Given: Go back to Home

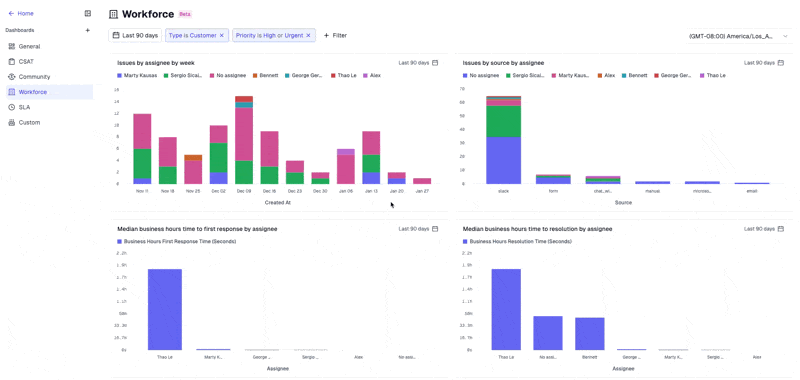Looking at the screenshot, I should [21, 14].
